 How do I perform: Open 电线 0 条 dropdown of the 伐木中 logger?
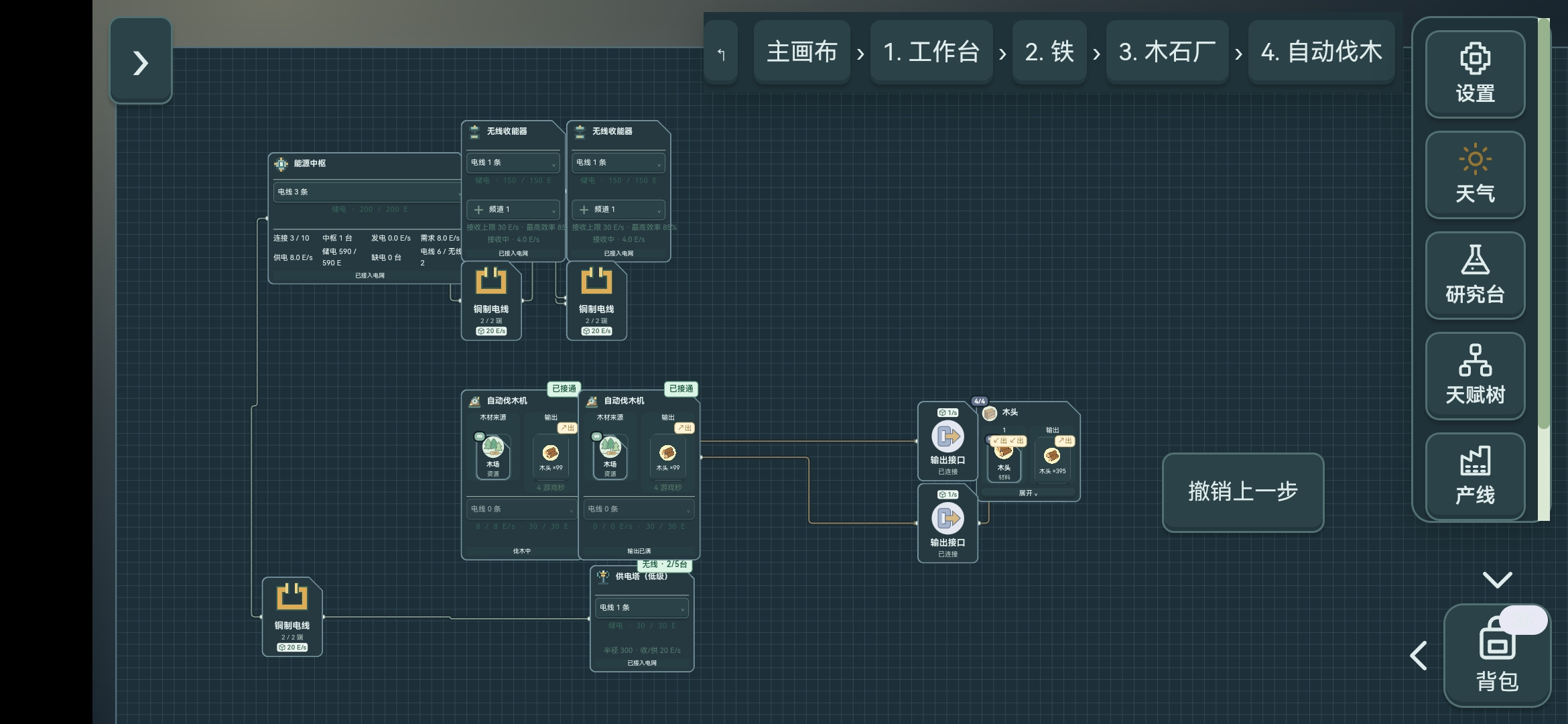(521, 509)
